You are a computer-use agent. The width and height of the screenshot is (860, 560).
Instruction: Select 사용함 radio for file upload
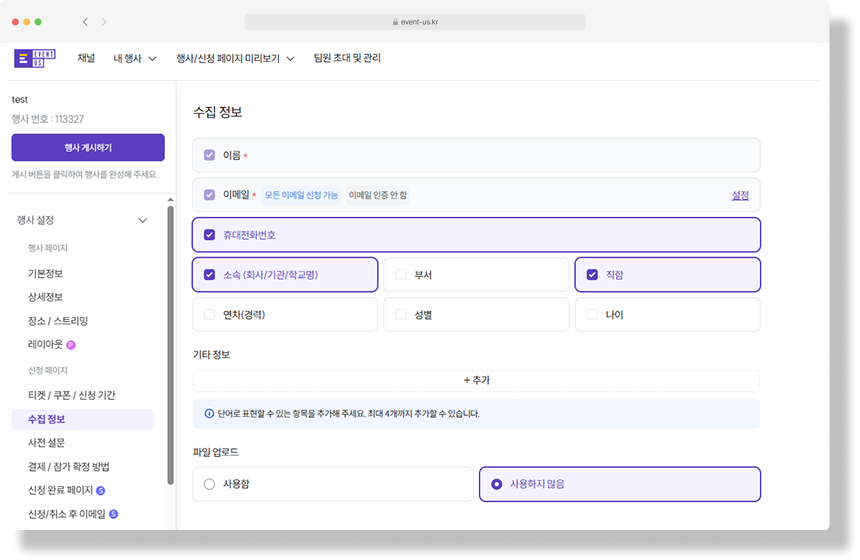[209, 484]
